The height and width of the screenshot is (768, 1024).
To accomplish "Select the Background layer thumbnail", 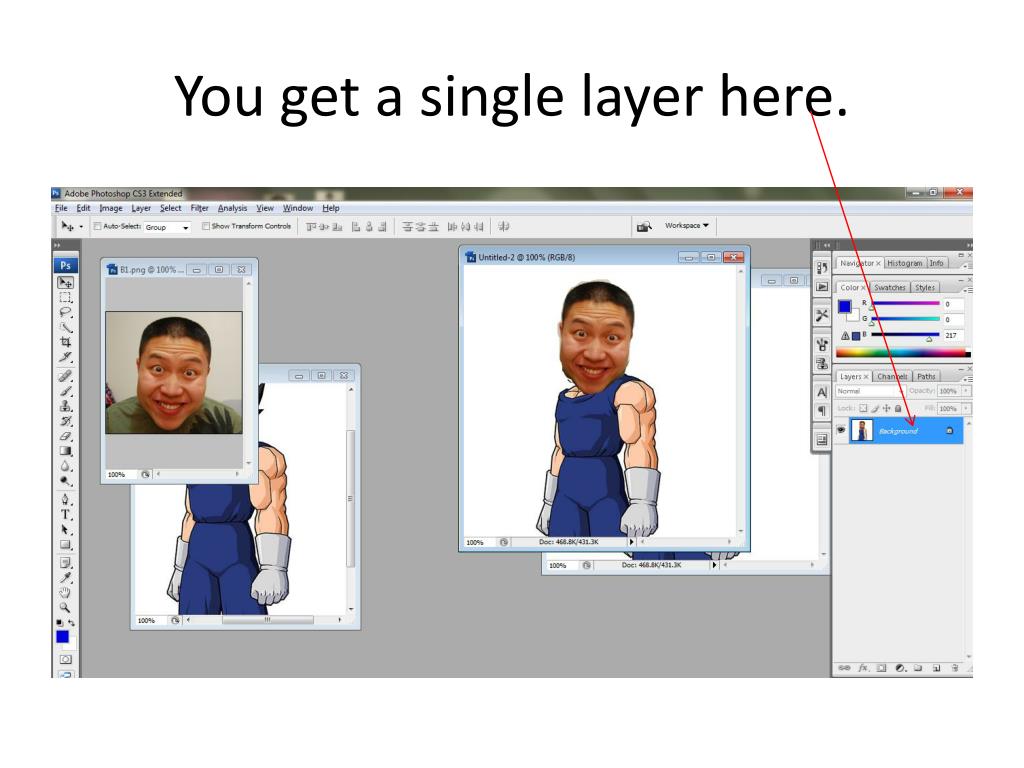I will click(x=861, y=430).
